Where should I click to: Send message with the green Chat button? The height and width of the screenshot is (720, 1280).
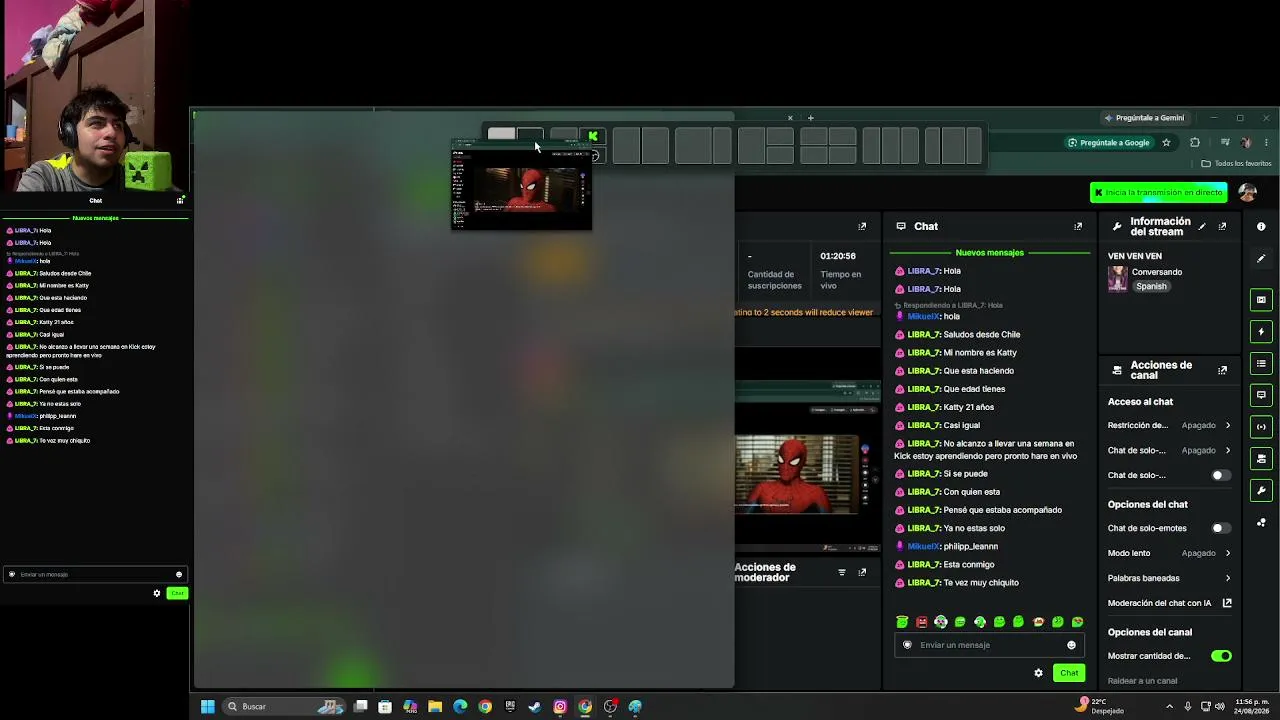tap(1069, 673)
